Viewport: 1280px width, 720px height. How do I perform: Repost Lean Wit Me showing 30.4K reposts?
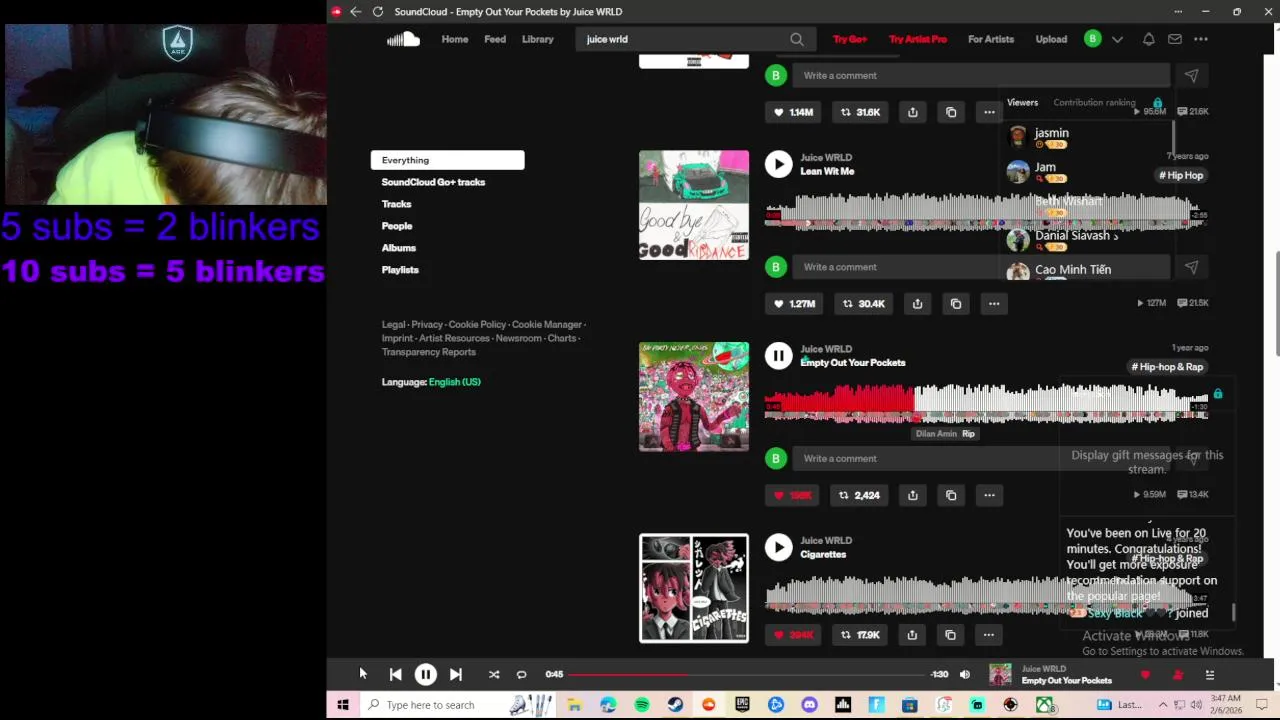click(864, 303)
